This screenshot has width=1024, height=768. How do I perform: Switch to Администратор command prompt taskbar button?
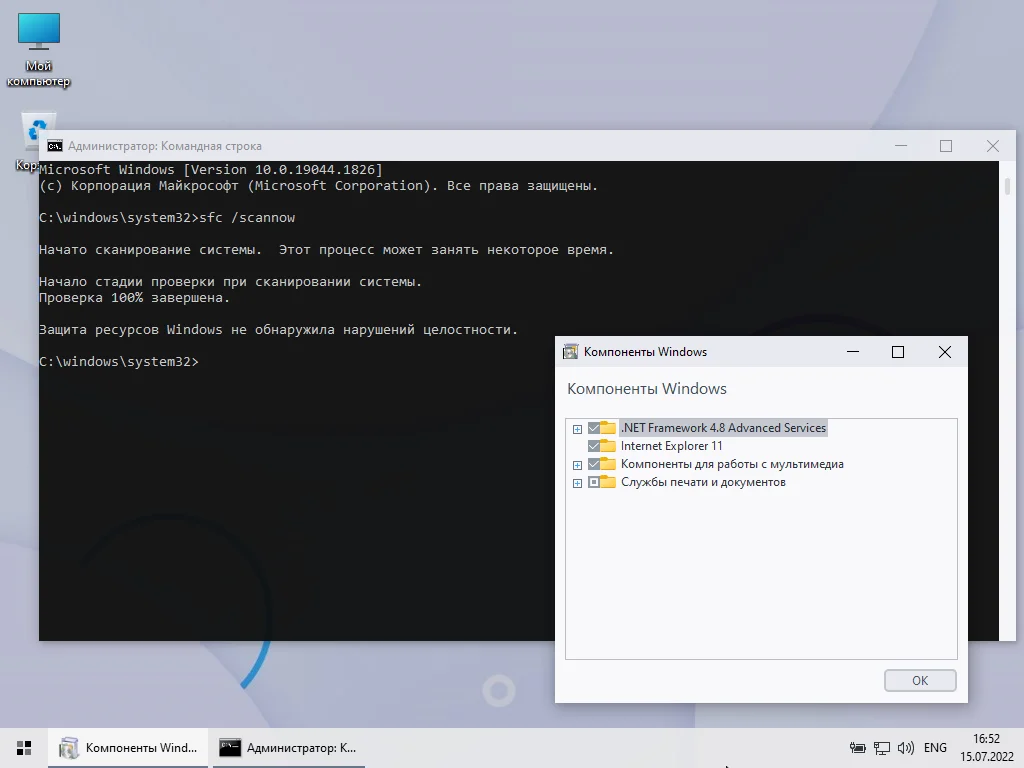tap(289, 748)
